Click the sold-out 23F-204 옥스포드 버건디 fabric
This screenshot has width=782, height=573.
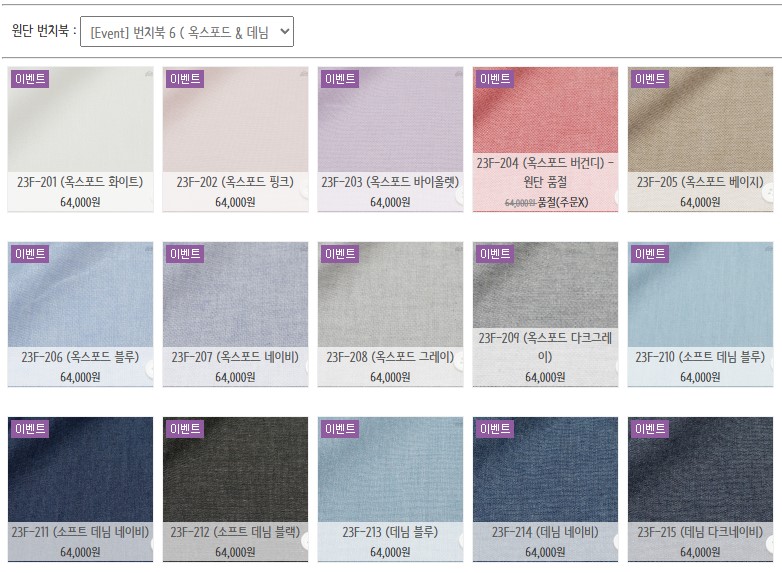pyautogui.click(x=545, y=139)
